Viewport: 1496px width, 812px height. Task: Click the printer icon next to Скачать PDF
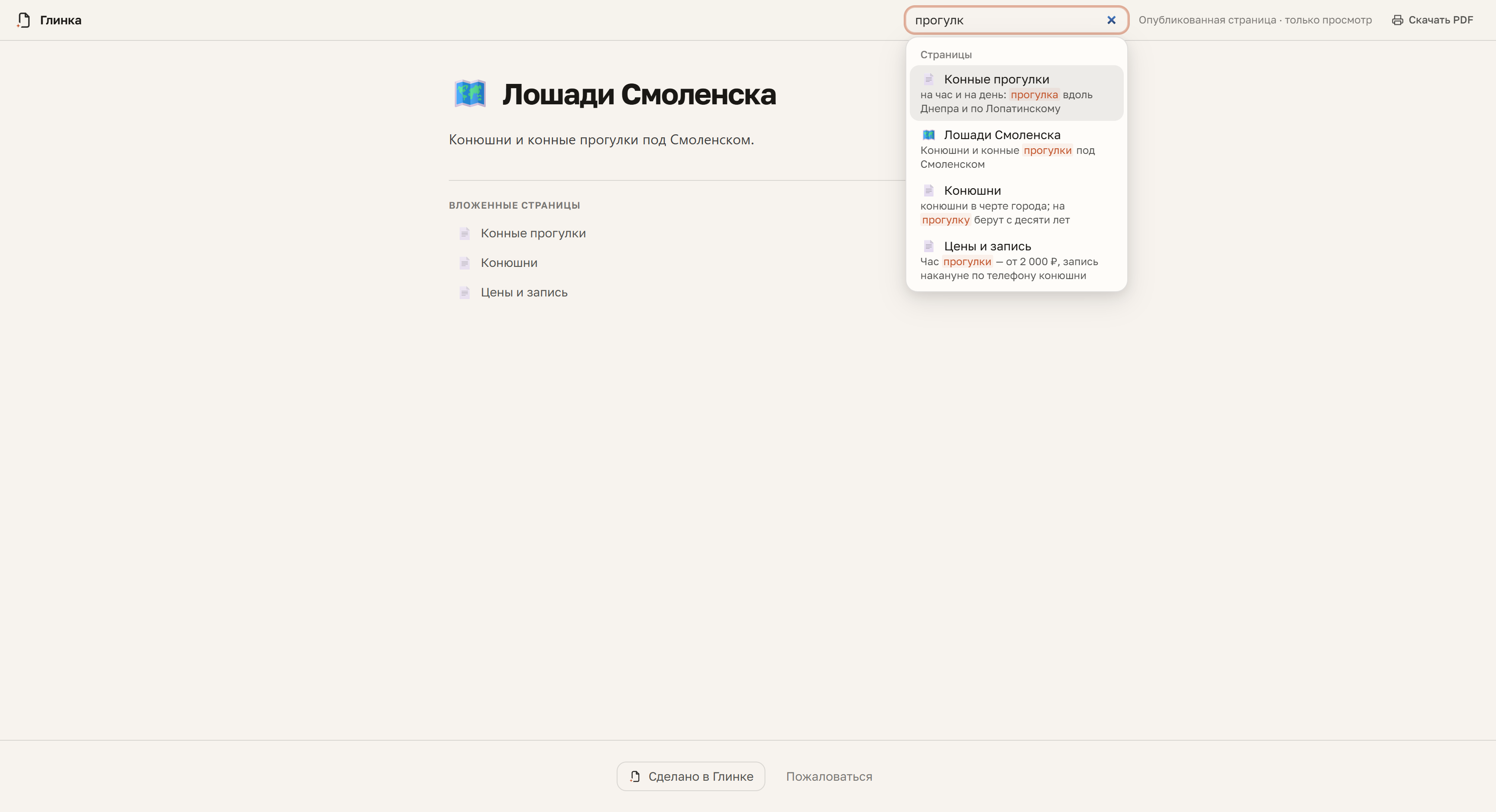coord(1397,20)
